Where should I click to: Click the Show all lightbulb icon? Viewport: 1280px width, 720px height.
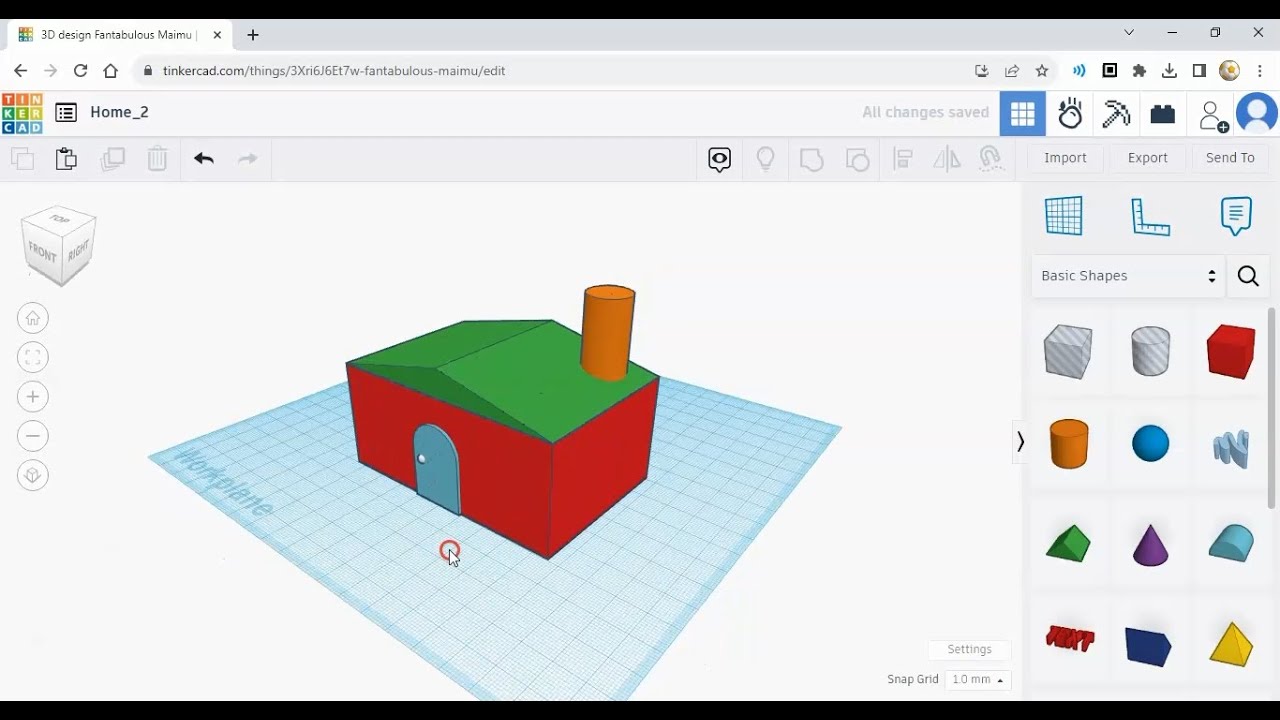pyautogui.click(x=766, y=159)
